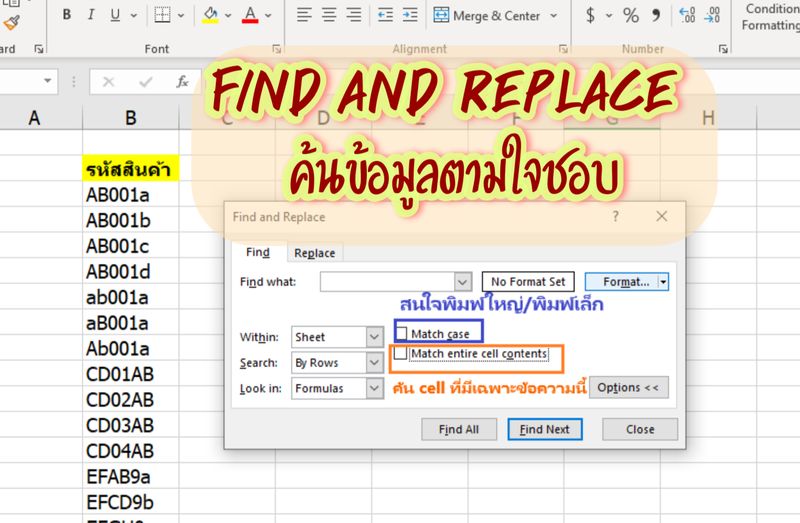800x523 pixels.
Task: Switch to the Replace tab
Action: tap(315, 253)
